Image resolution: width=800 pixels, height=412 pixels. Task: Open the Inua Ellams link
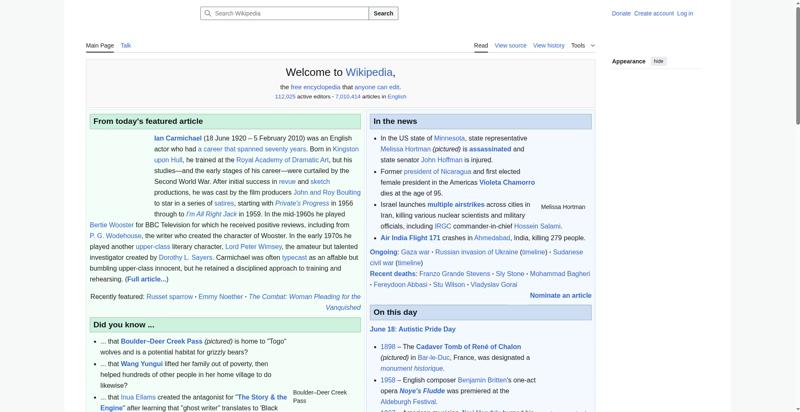(x=138, y=397)
